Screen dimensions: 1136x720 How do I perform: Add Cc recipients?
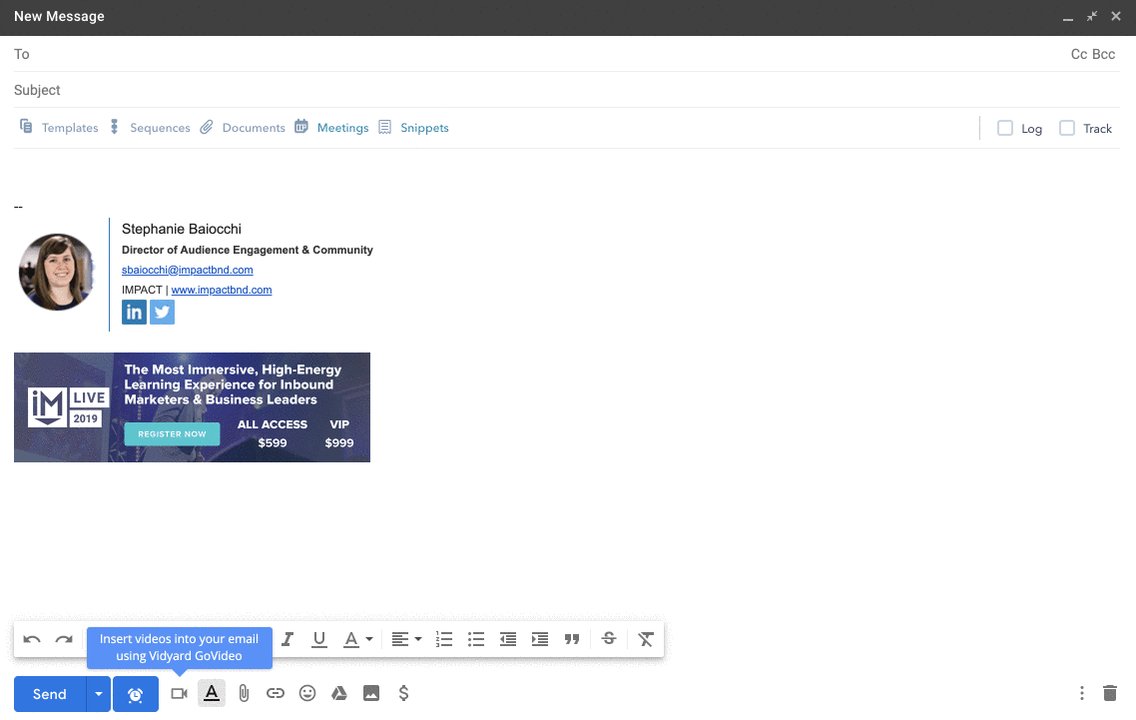coord(1079,54)
